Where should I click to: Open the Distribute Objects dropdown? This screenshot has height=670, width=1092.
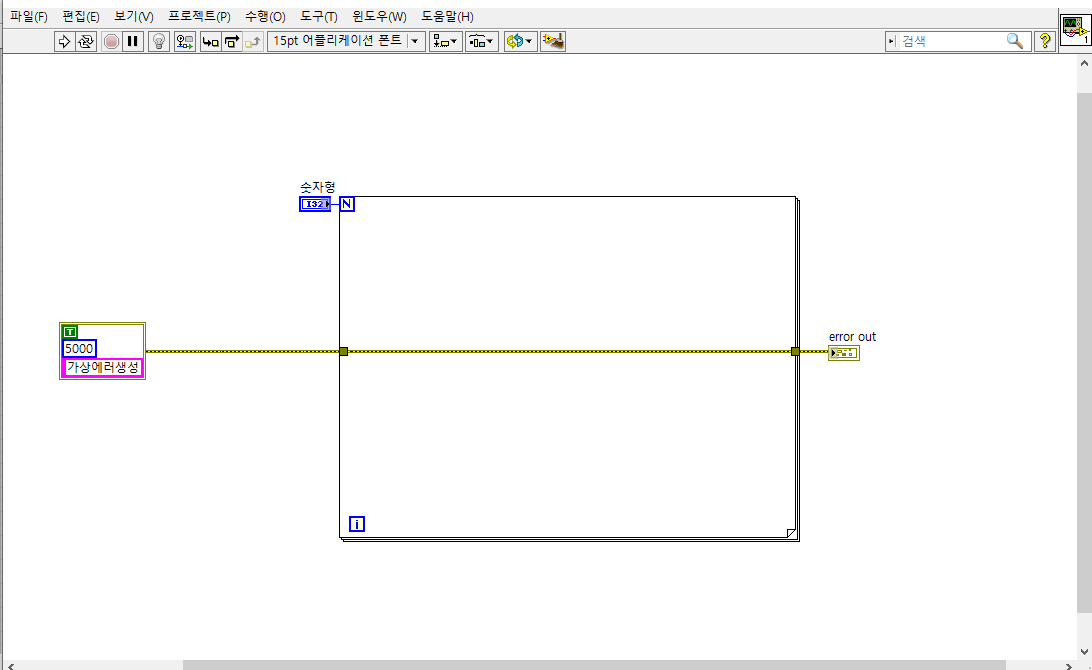[x=482, y=41]
